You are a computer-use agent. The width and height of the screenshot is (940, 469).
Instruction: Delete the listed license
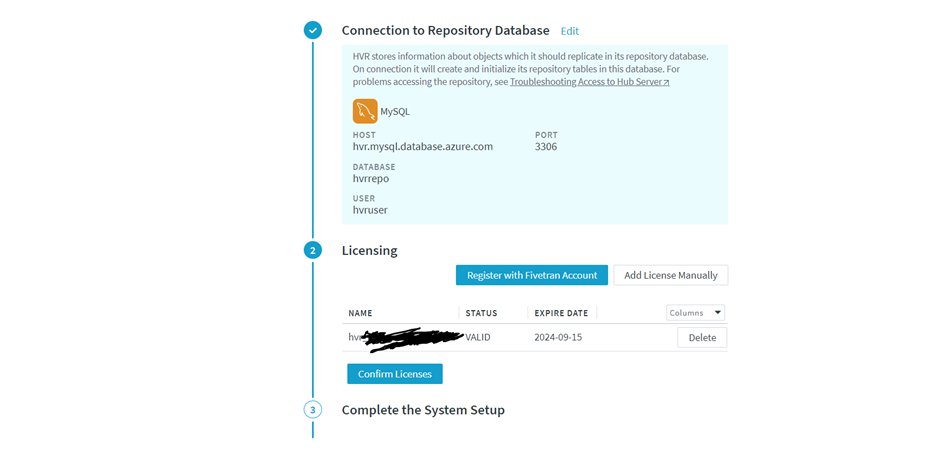click(702, 338)
